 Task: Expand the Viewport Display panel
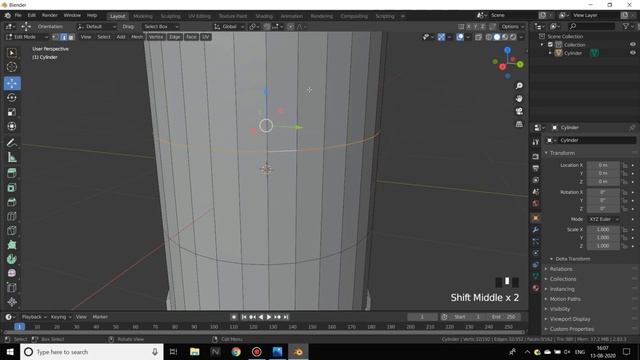click(570, 319)
